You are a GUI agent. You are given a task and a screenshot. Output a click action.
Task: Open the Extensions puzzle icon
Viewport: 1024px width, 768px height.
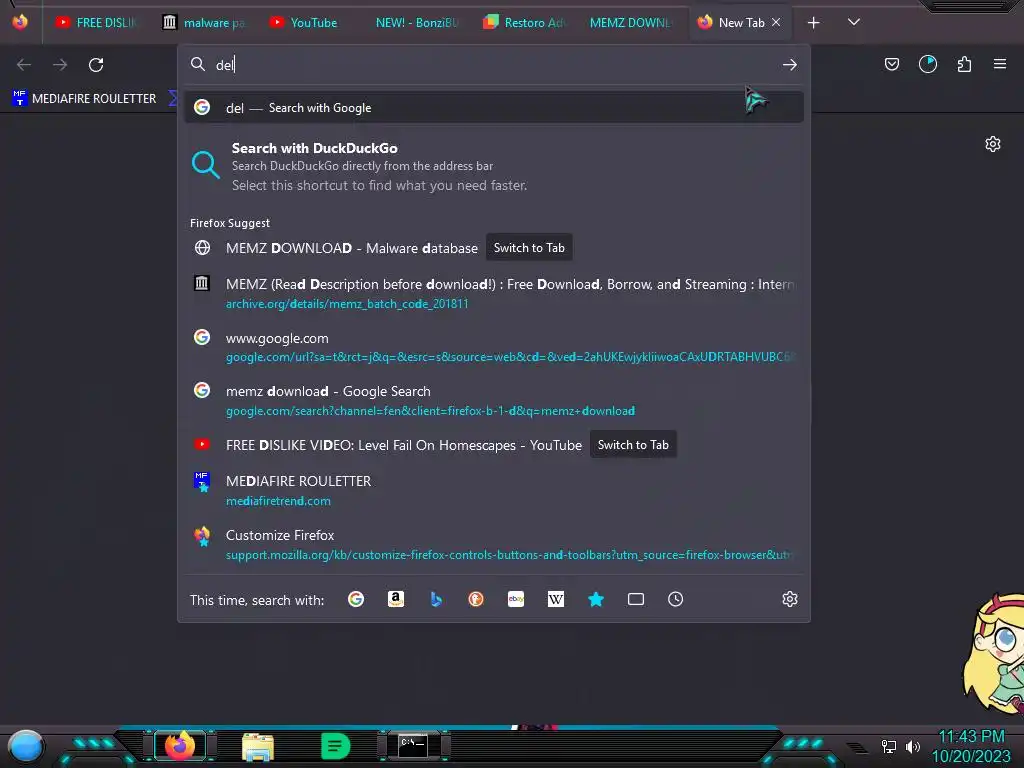point(965,64)
